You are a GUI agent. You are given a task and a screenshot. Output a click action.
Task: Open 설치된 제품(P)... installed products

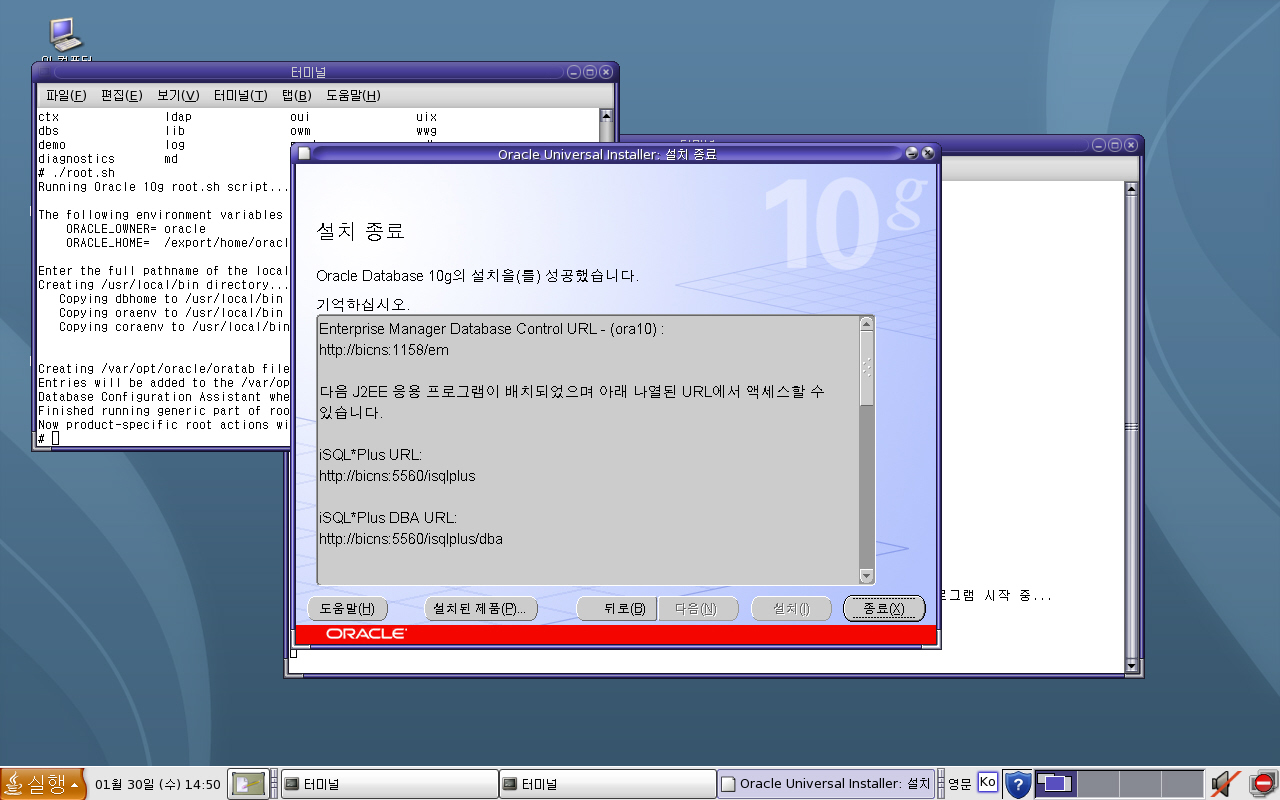[x=481, y=608]
